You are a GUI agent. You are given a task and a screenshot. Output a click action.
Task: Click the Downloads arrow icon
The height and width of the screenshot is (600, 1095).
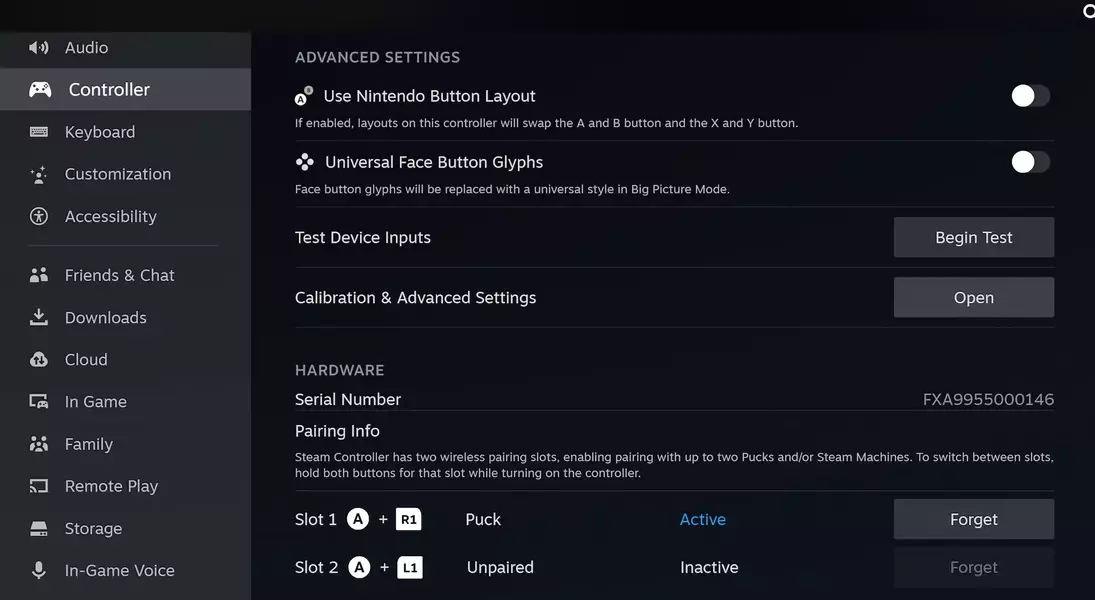39,318
